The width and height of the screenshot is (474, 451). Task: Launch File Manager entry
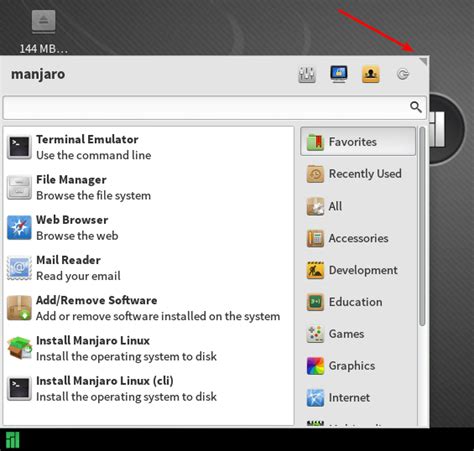pos(148,187)
